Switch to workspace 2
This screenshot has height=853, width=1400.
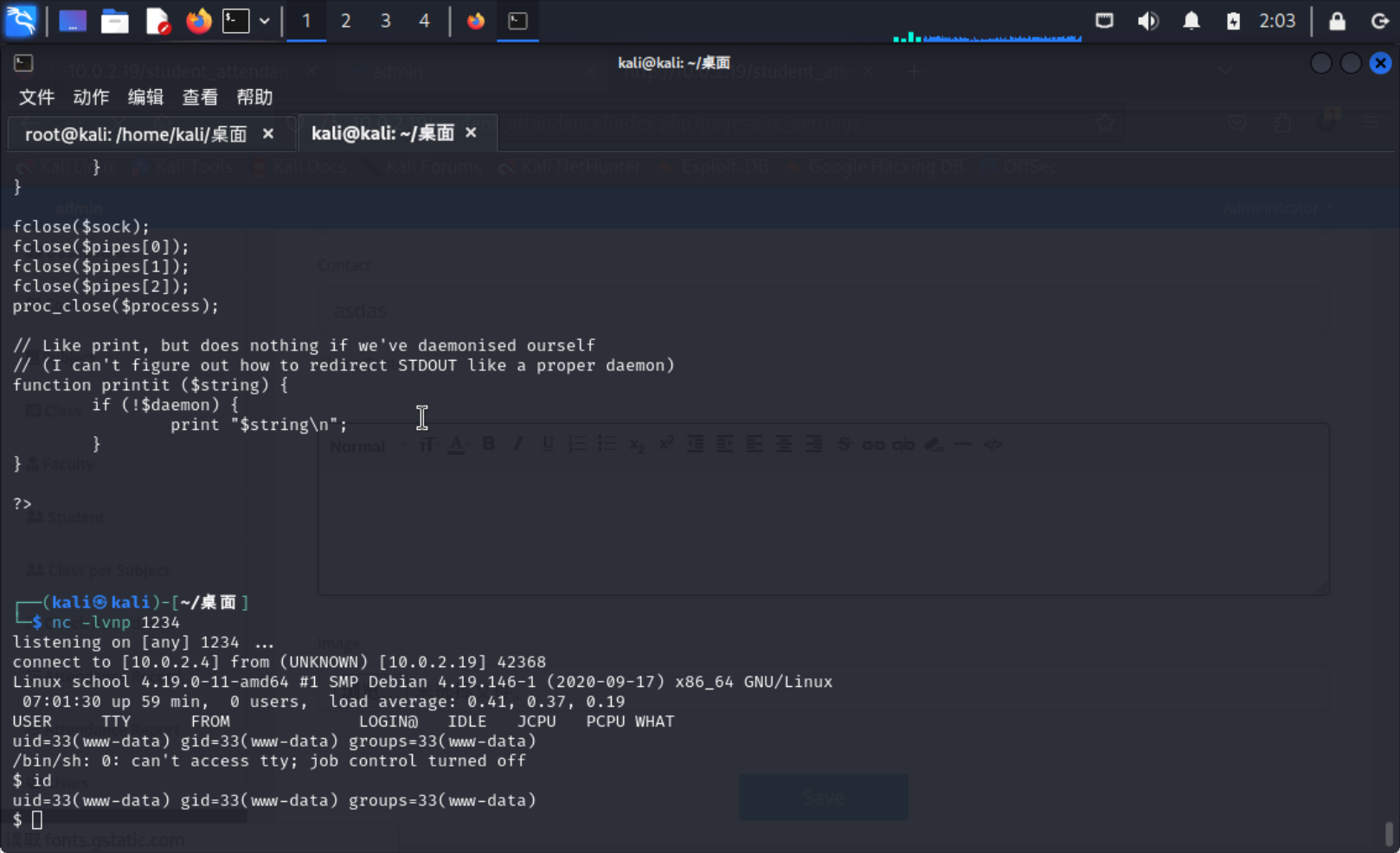pos(345,21)
